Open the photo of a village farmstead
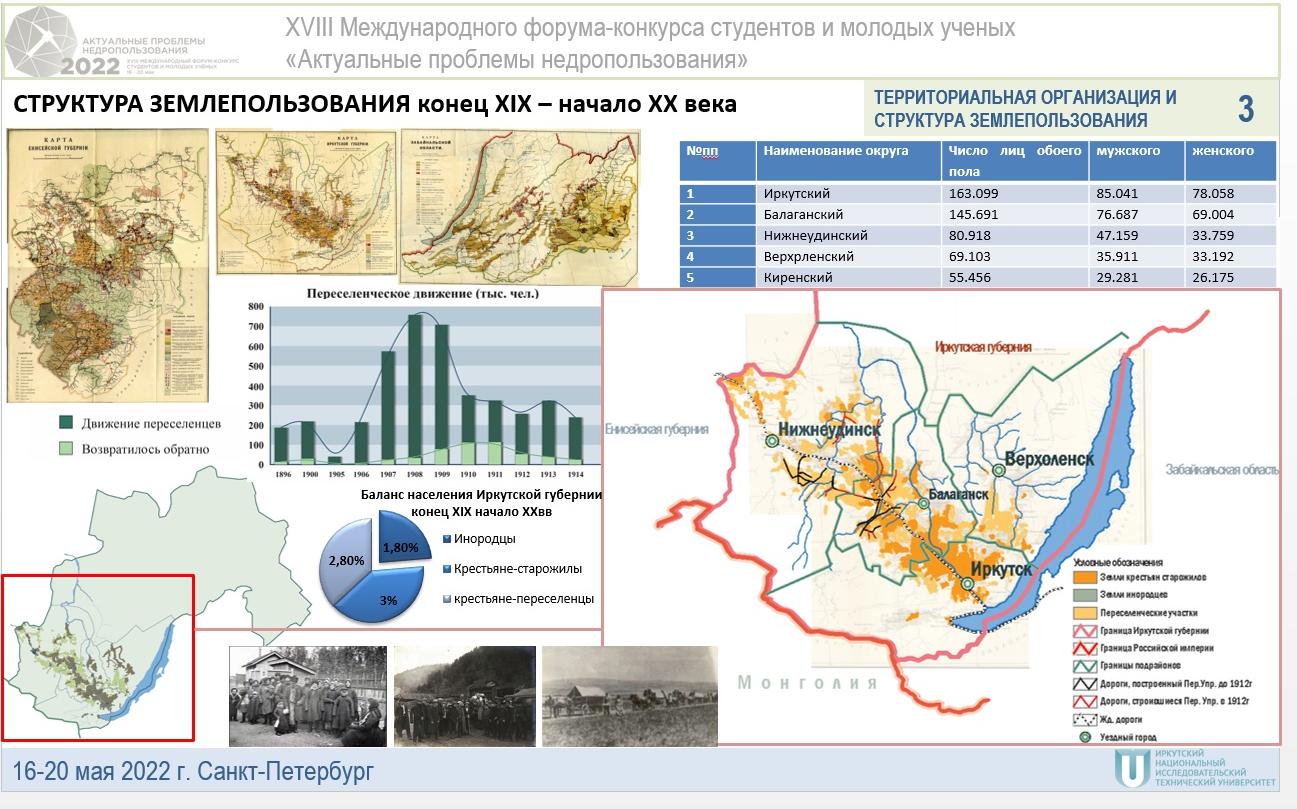This screenshot has width=1297, height=809. [630, 695]
